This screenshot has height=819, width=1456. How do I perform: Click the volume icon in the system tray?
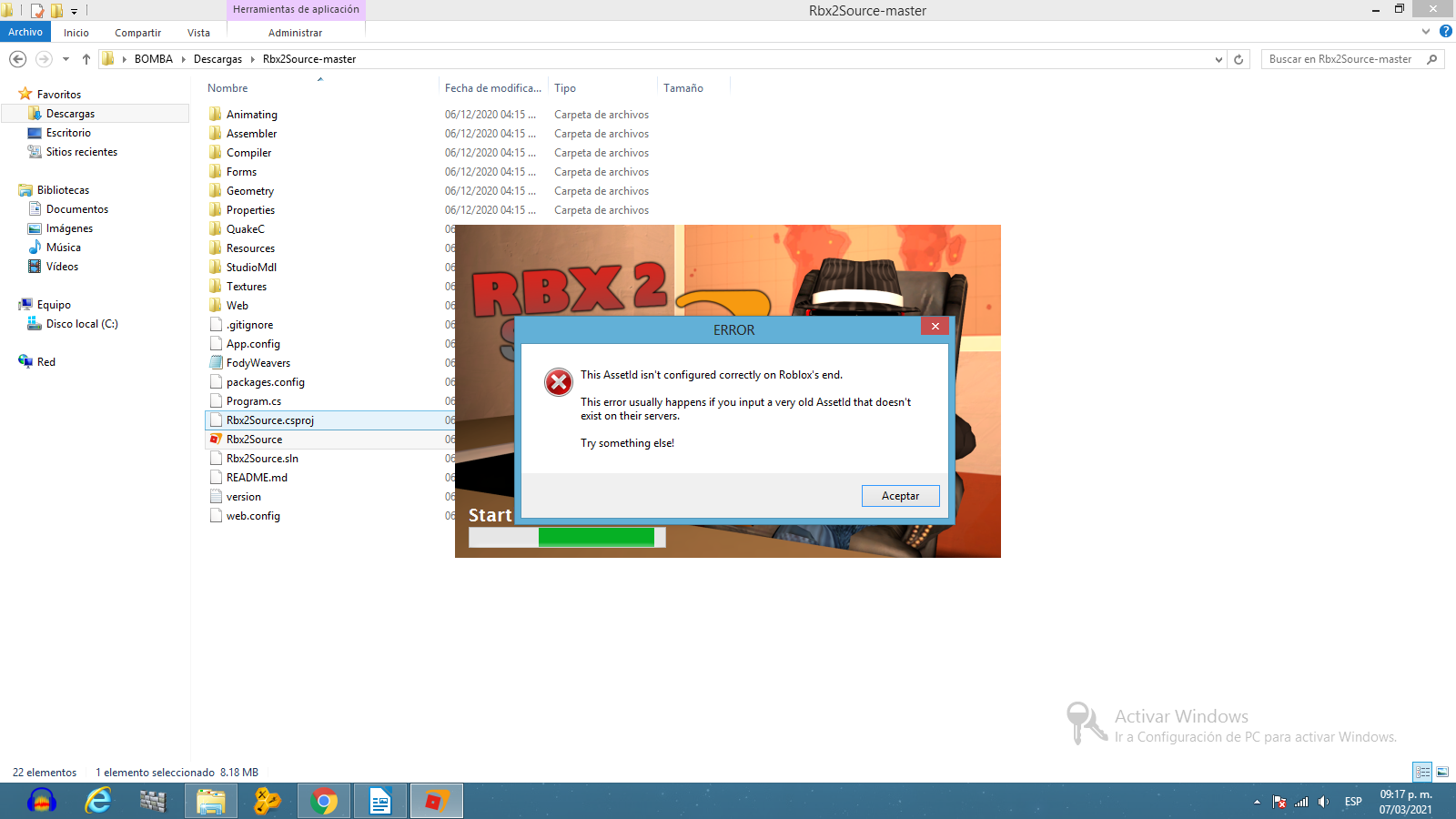1324,802
